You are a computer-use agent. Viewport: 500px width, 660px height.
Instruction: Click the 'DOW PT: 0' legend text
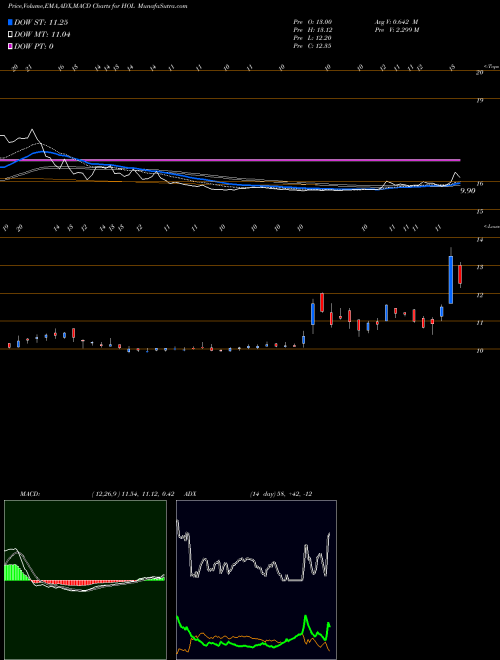pos(33,46)
